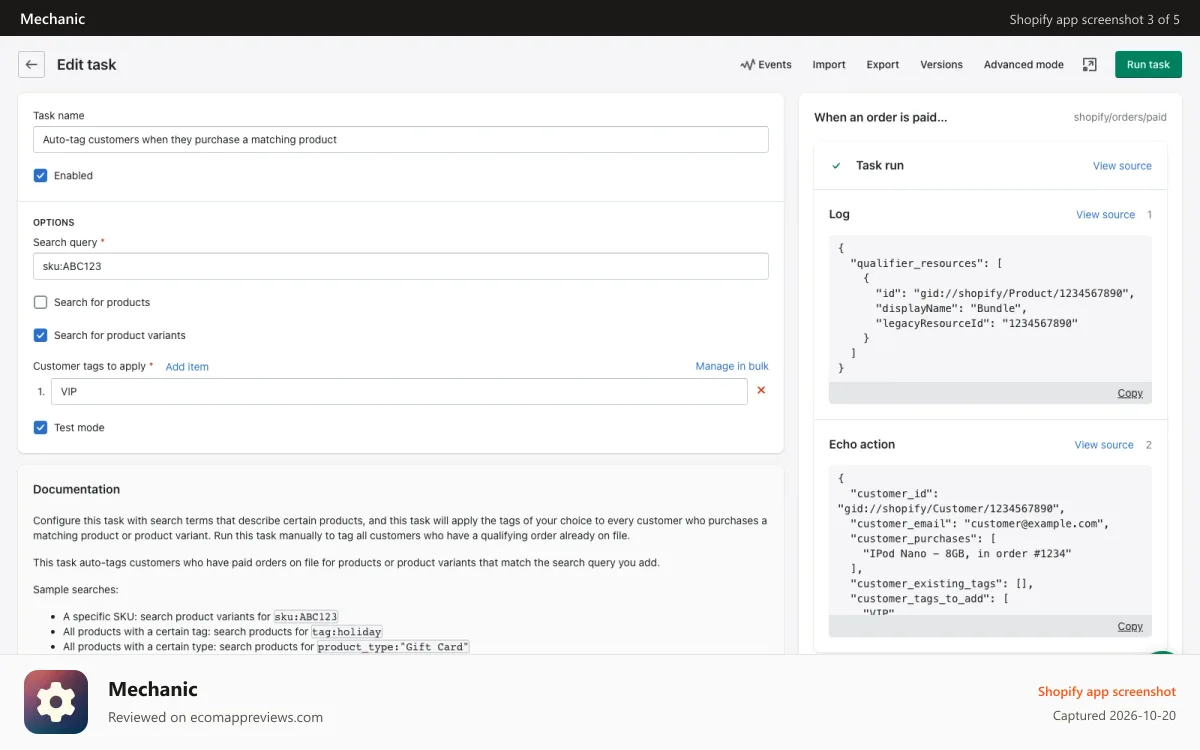Remove the VIP tag with the red X
Screen dimensions: 1200x750
point(761,391)
